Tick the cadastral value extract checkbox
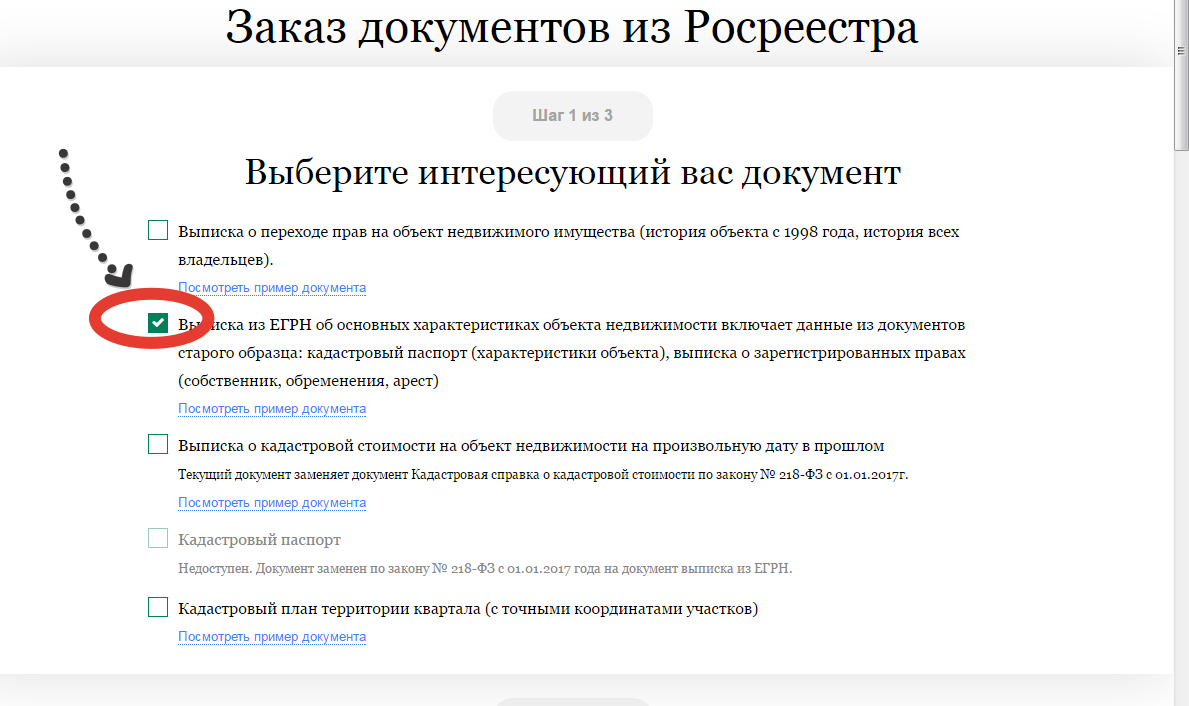Image resolution: width=1189 pixels, height=706 pixels. point(158,444)
